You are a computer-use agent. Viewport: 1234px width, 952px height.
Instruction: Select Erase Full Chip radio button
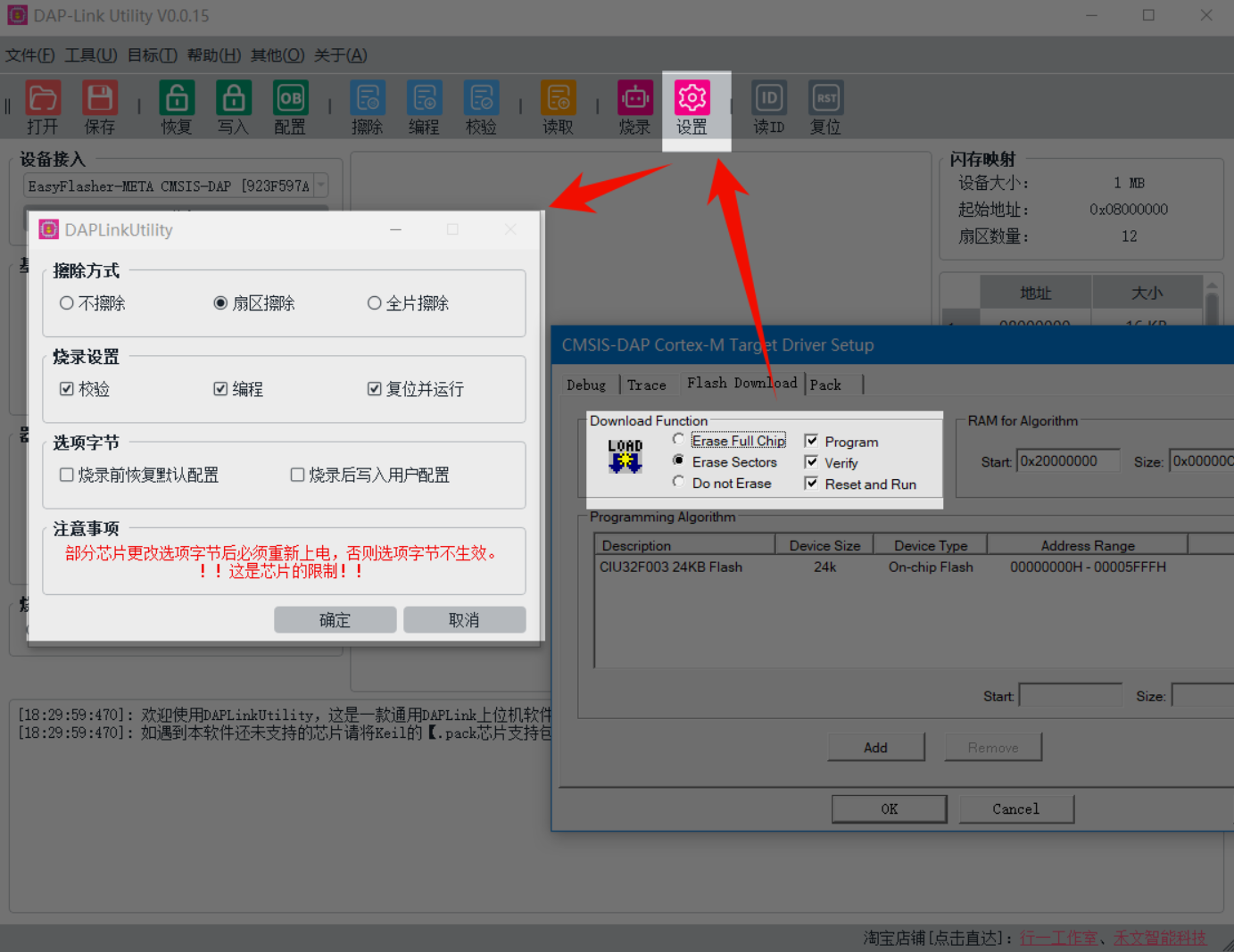point(678,440)
